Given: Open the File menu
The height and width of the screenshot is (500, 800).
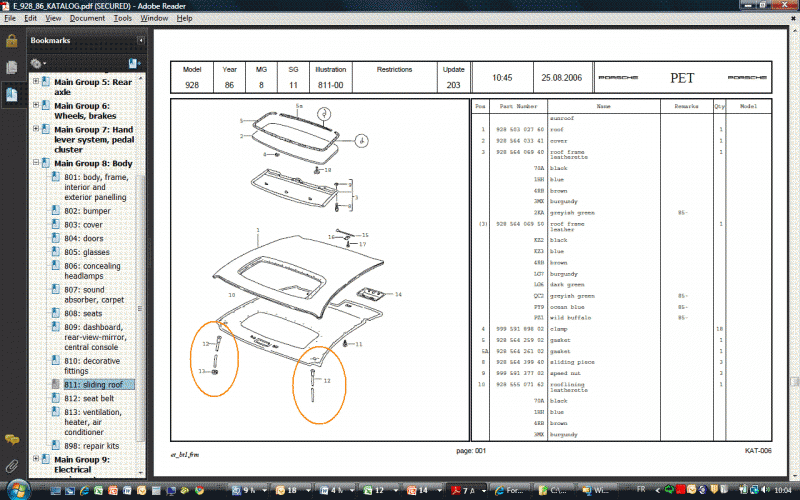Looking at the screenshot, I should [10, 18].
